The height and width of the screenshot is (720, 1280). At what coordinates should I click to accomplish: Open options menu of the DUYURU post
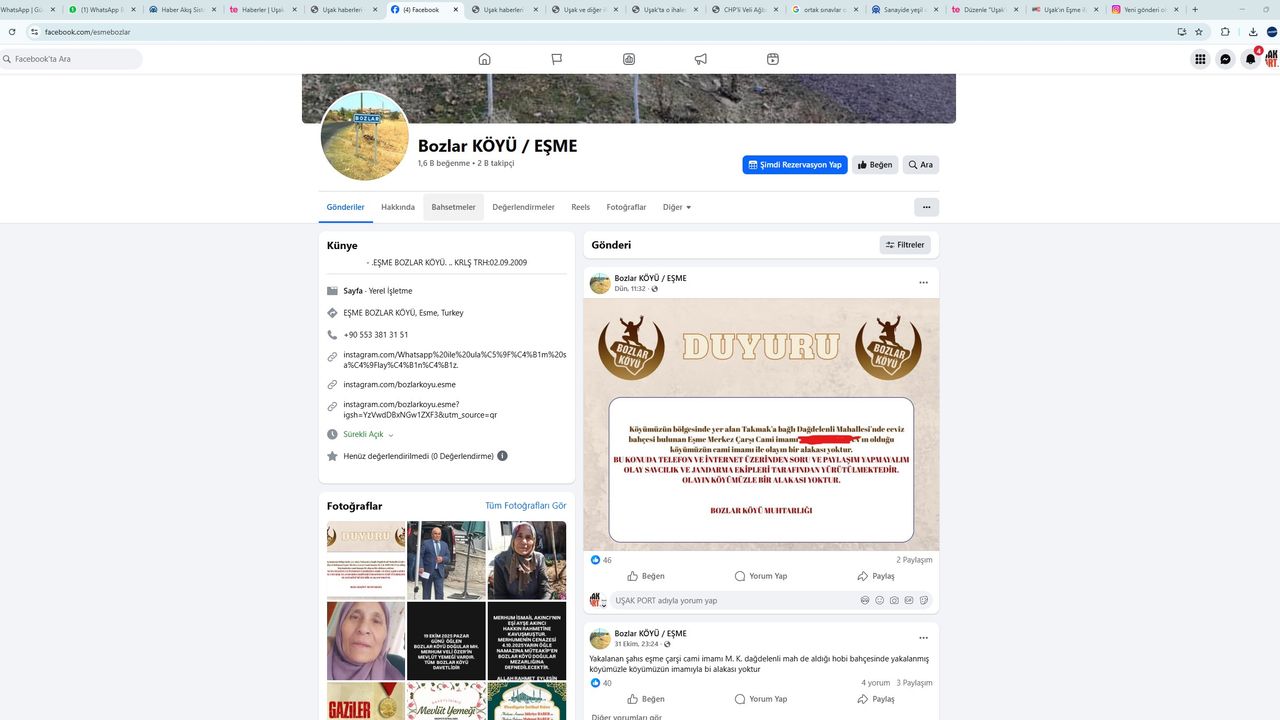coord(923,283)
